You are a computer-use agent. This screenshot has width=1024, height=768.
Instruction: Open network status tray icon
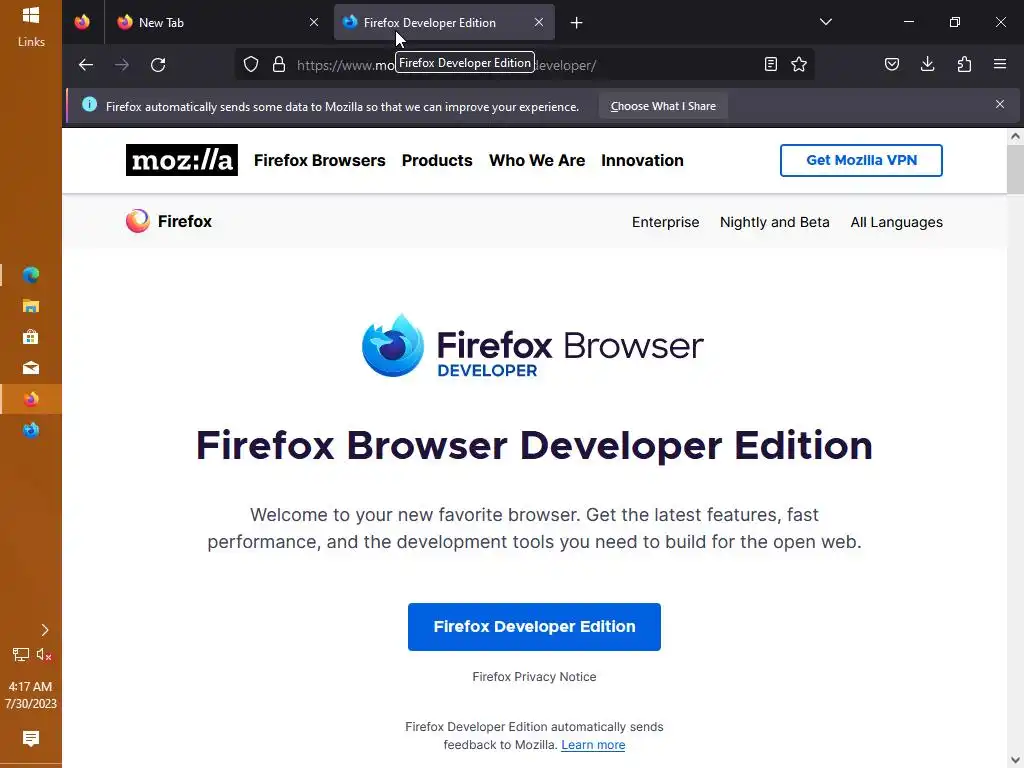20,654
